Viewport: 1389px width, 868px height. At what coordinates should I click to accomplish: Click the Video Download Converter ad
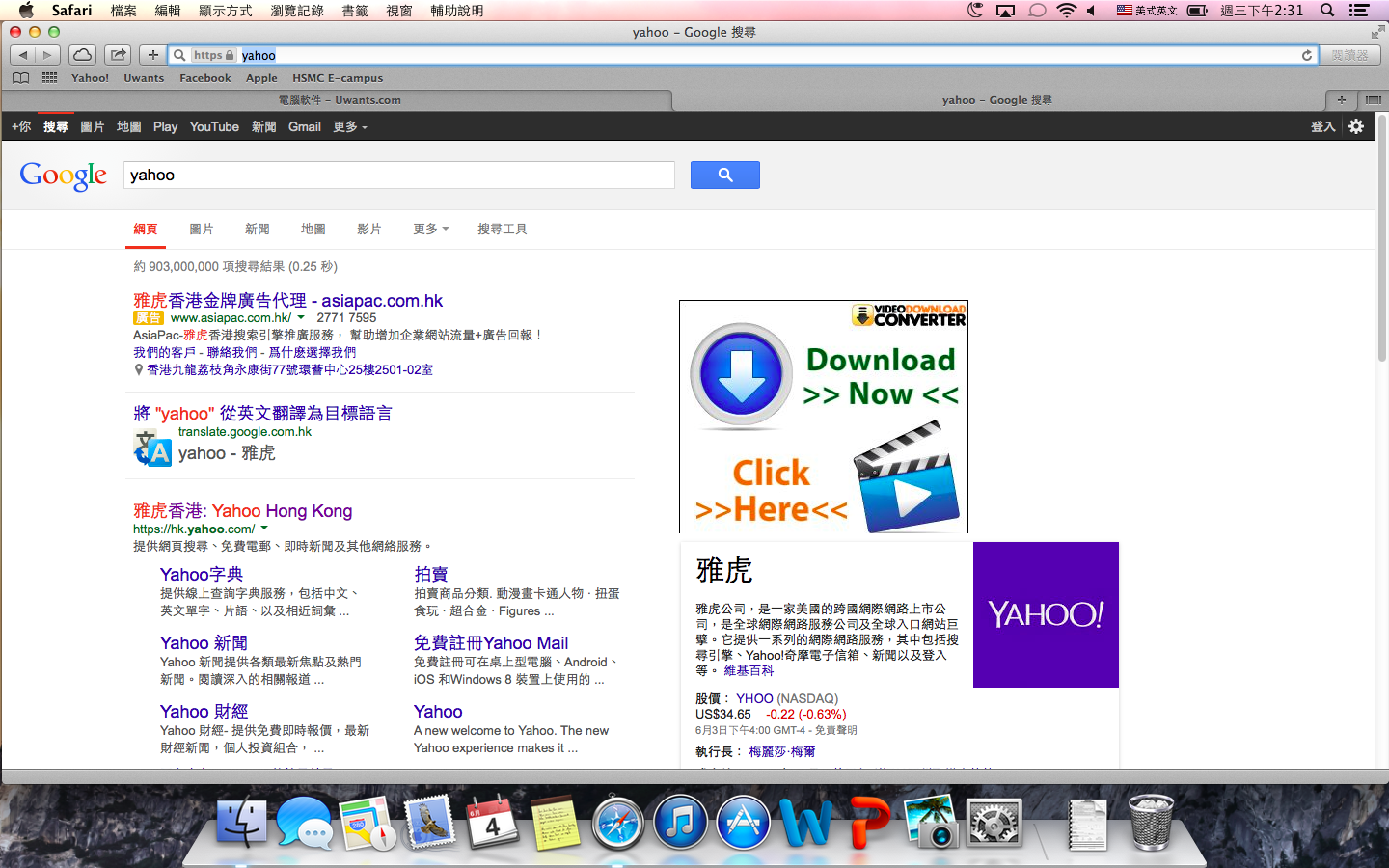824,417
